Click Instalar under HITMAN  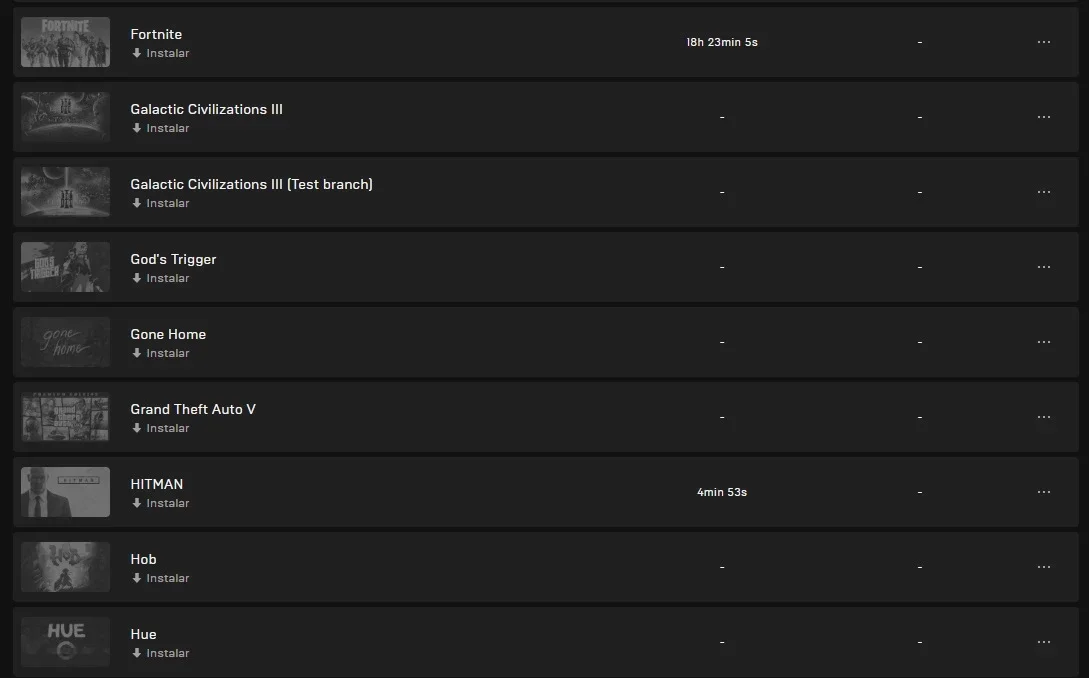pos(160,504)
